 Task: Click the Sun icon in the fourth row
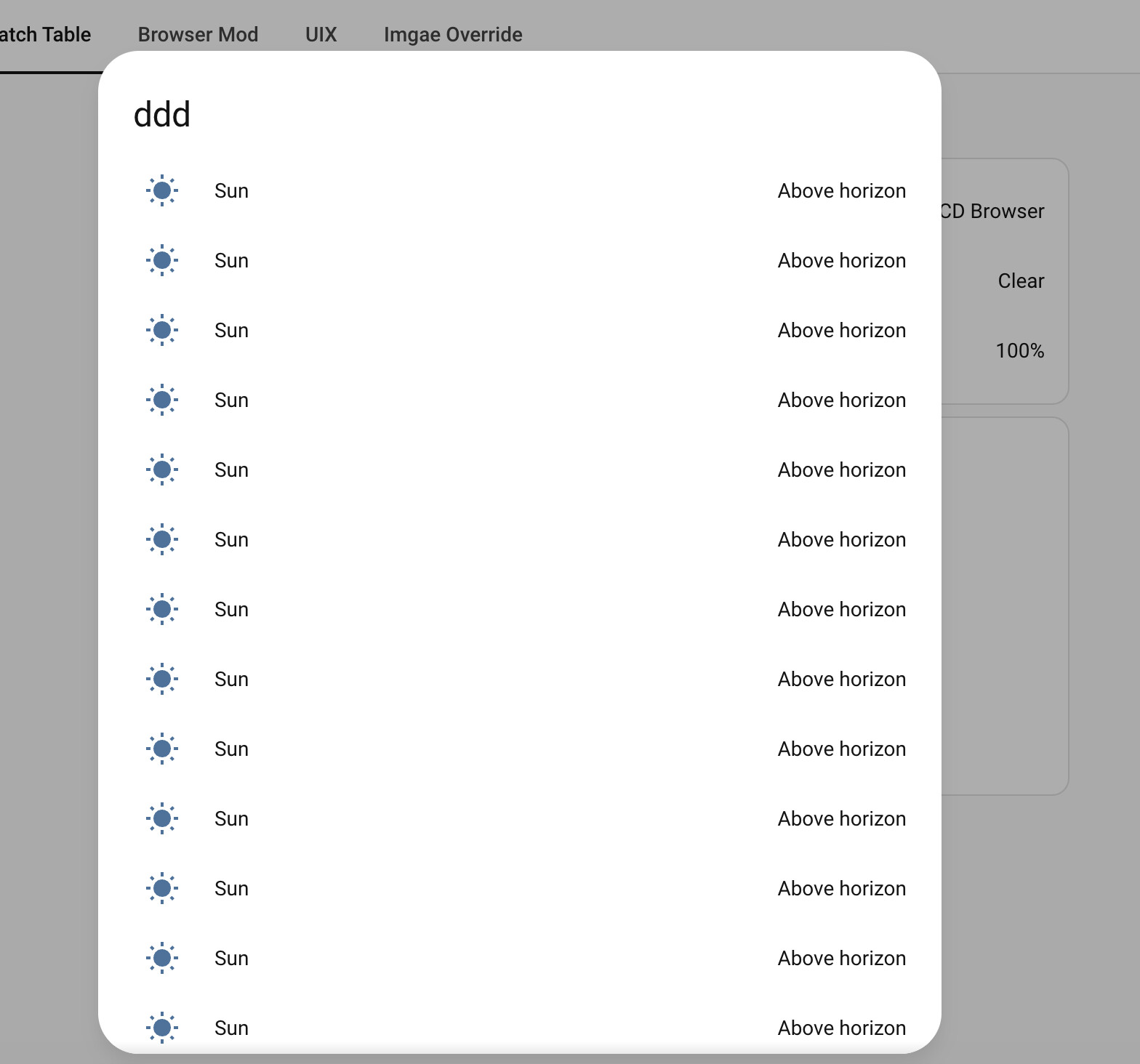click(162, 400)
